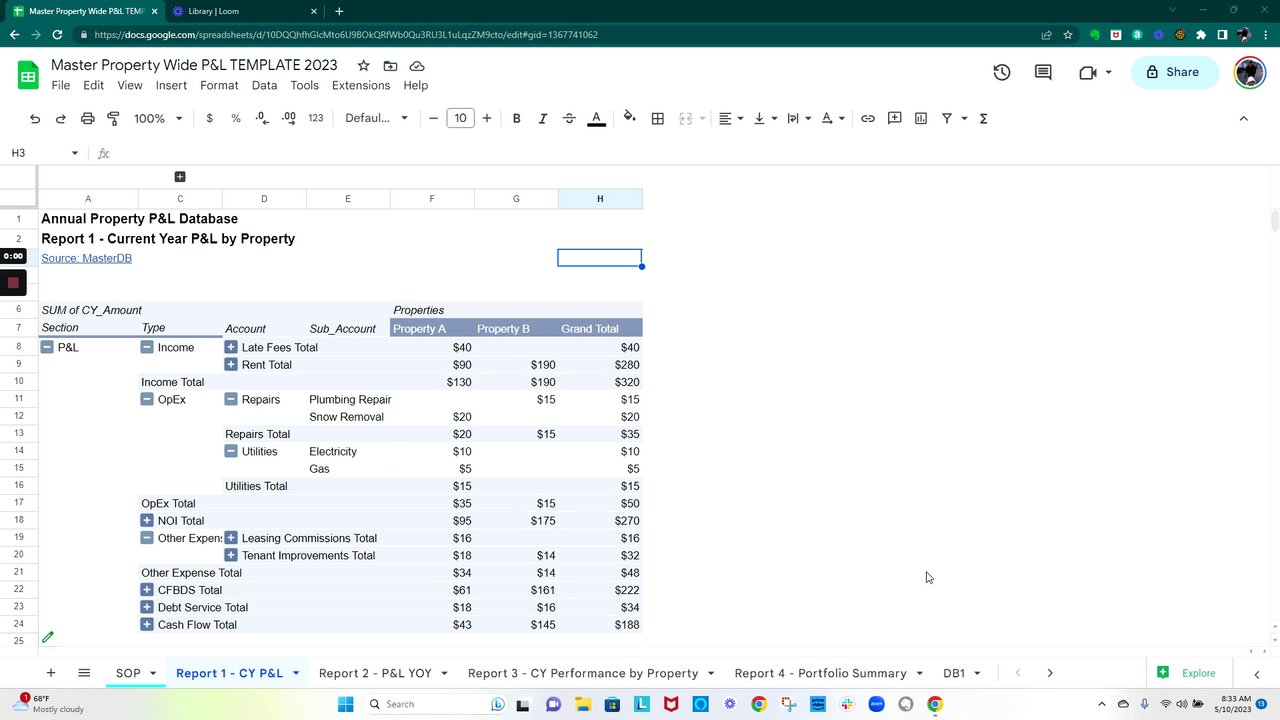Expand the Late Fees Total row
The height and width of the screenshot is (720, 1280).
pyautogui.click(x=231, y=347)
